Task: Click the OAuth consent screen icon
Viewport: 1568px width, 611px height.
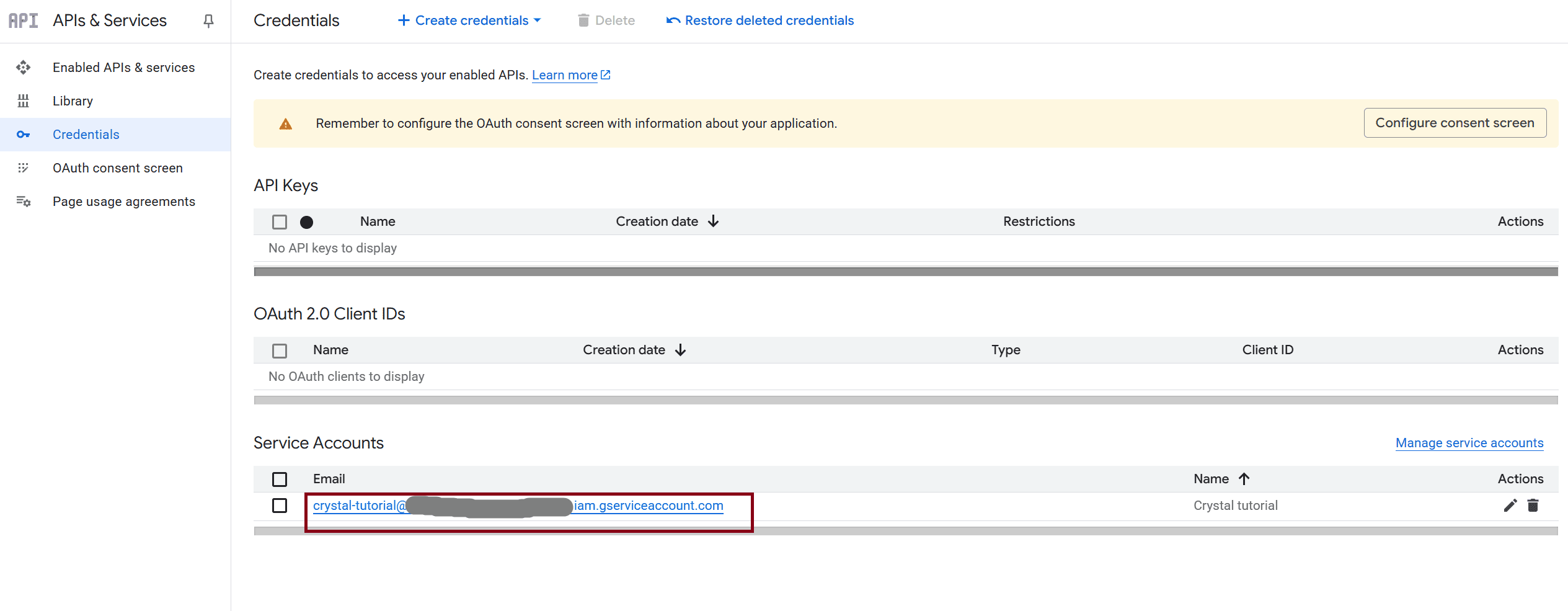Action: [x=24, y=168]
